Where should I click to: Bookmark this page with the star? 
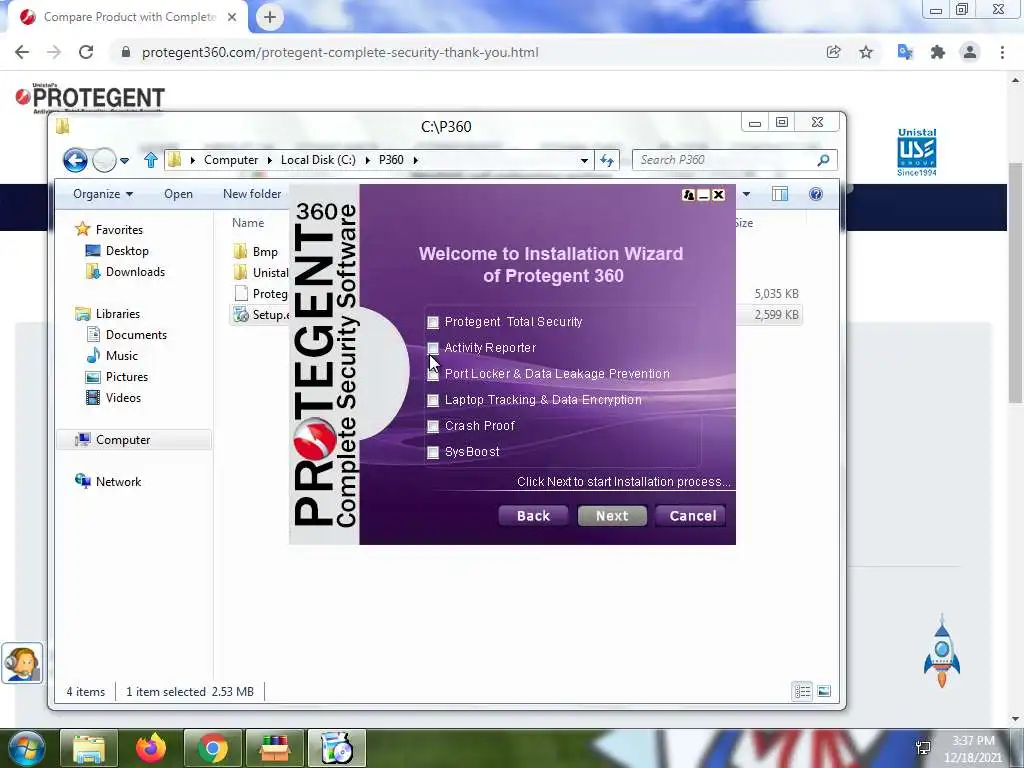(866, 52)
